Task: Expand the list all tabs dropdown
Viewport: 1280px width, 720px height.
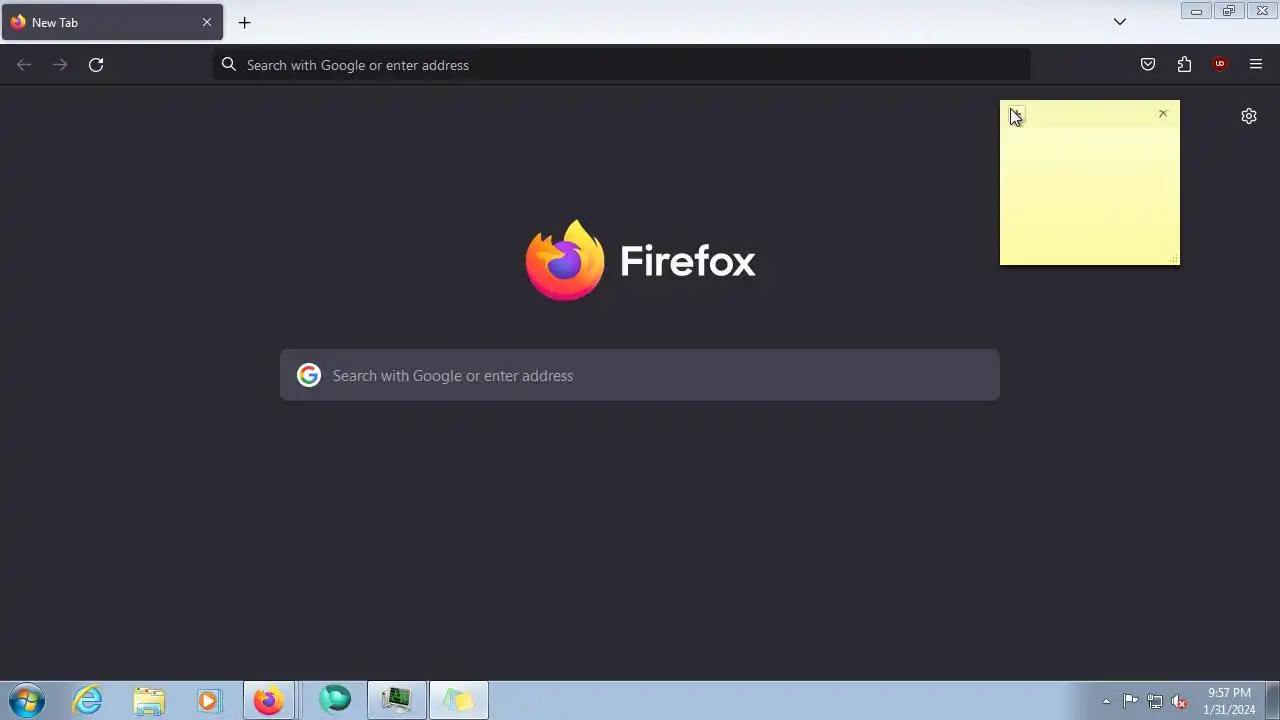Action: pyautogui.click(x=1120, y=22)
